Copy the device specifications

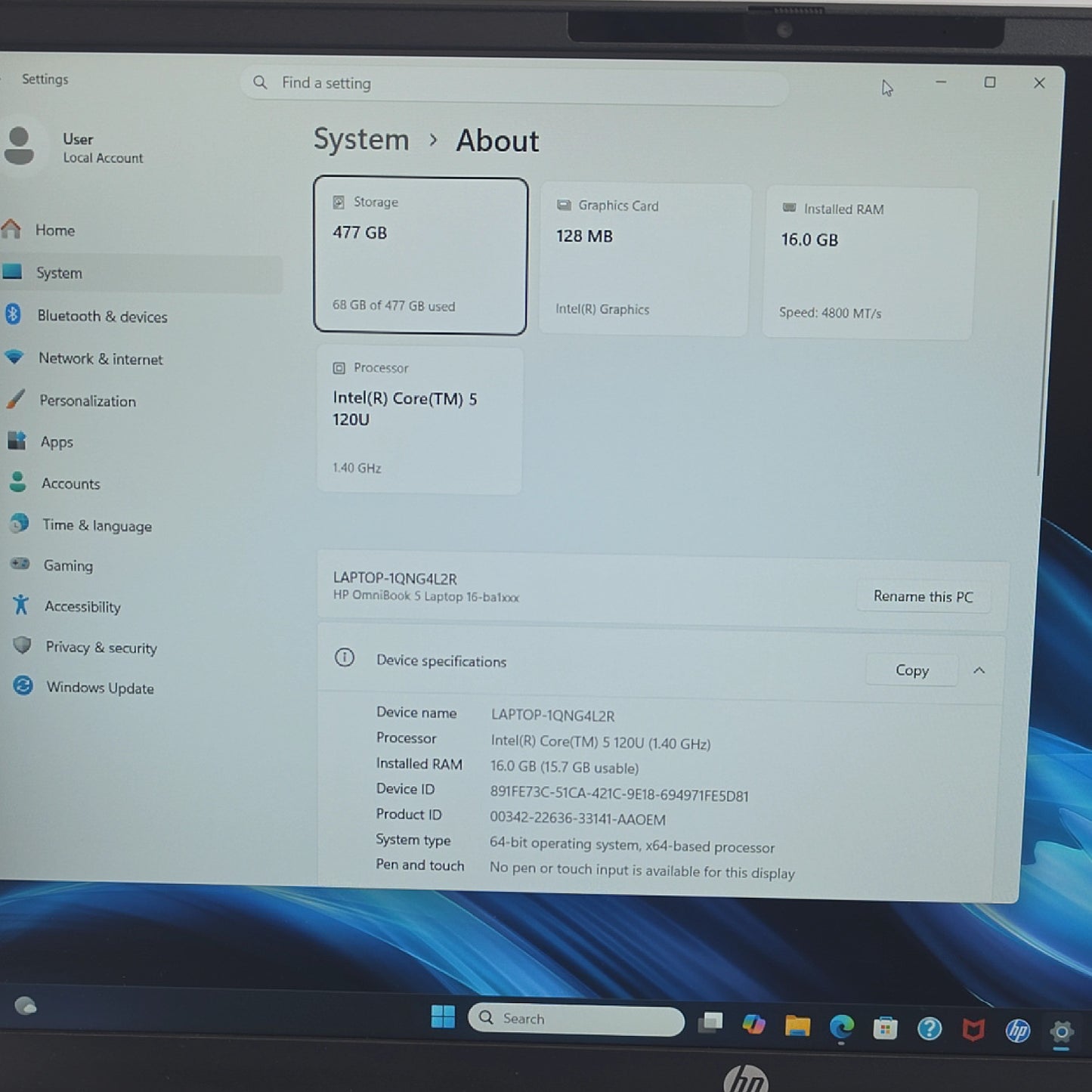click(911, 670)
